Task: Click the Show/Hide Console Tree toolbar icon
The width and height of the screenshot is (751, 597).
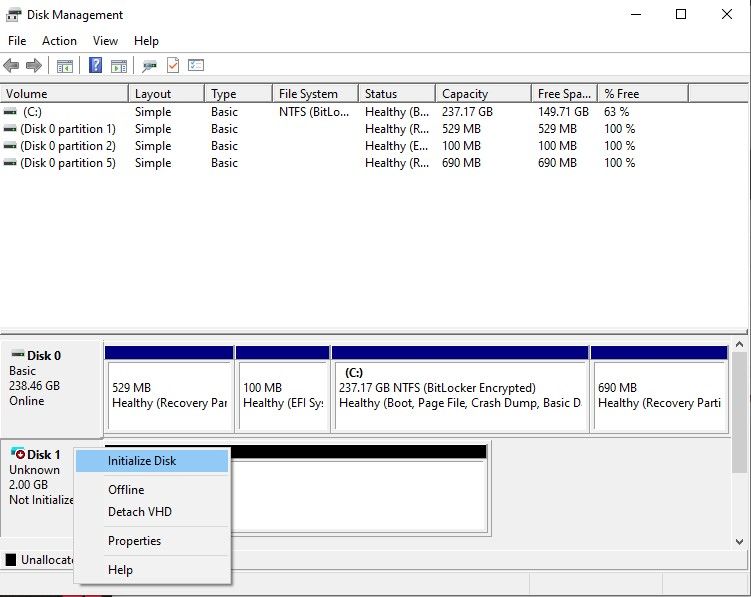Action: coord(65,66)
